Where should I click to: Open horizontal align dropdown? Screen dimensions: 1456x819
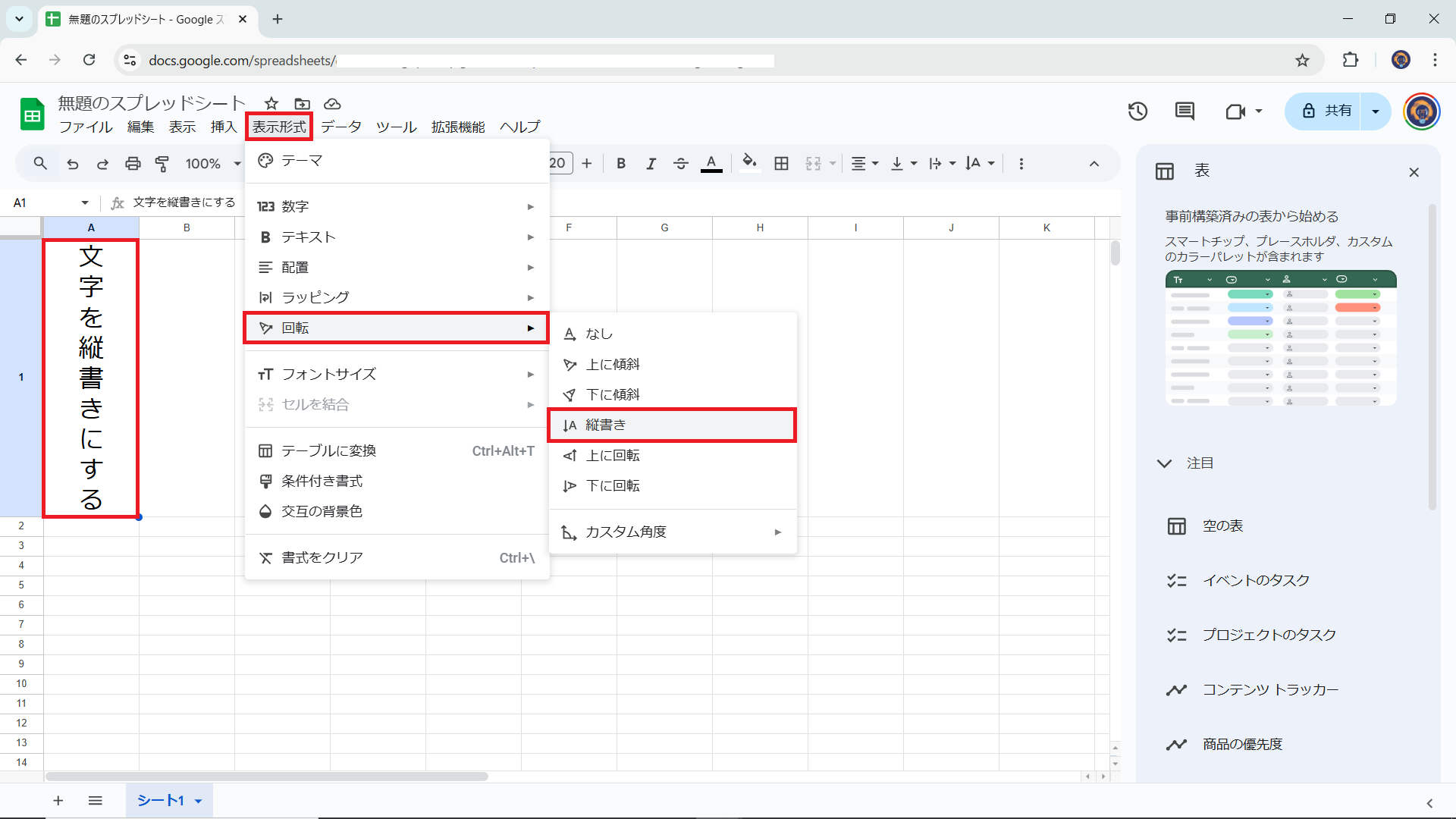[x=864, y=163]
